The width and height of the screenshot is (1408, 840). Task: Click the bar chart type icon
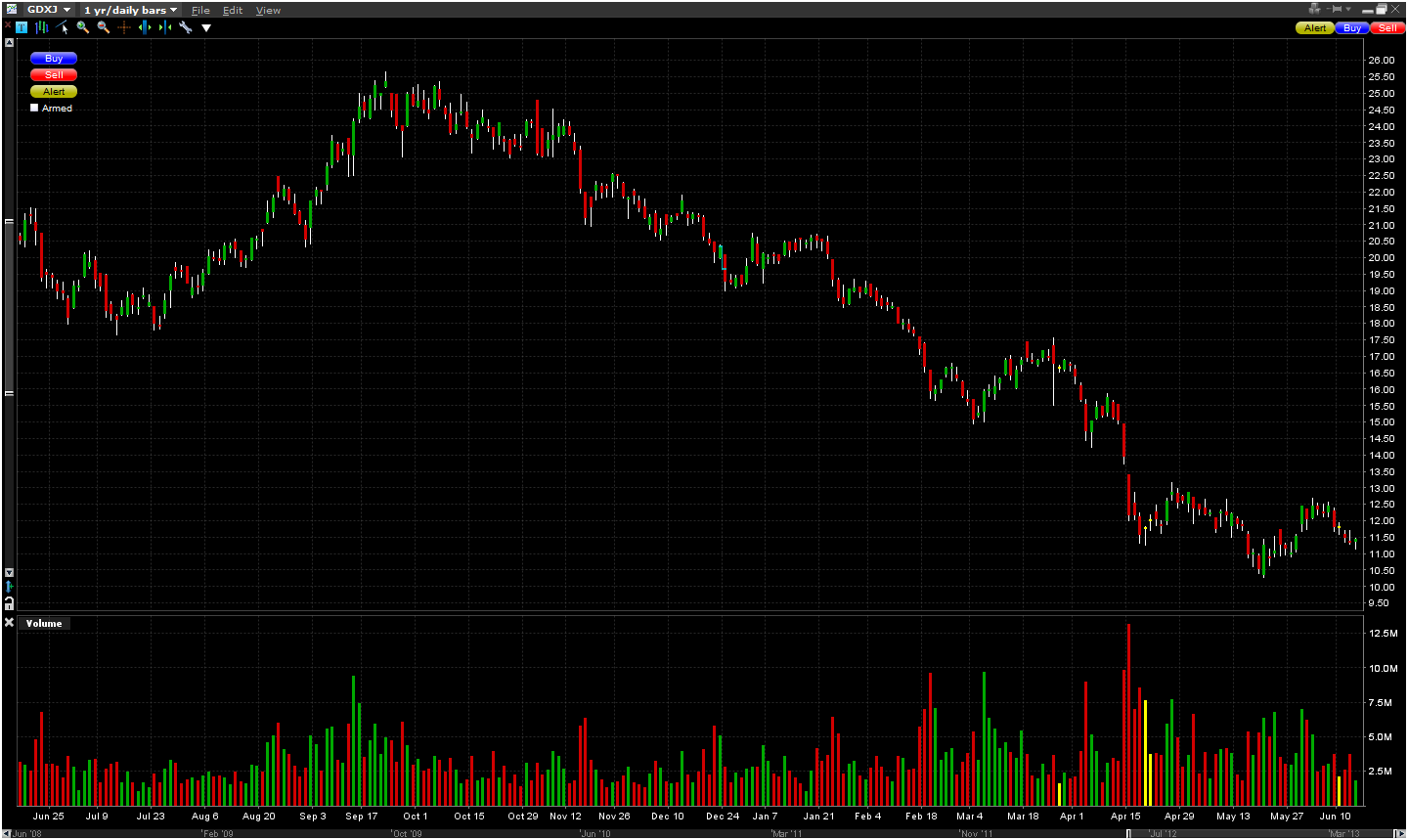(x=41, y=27)
